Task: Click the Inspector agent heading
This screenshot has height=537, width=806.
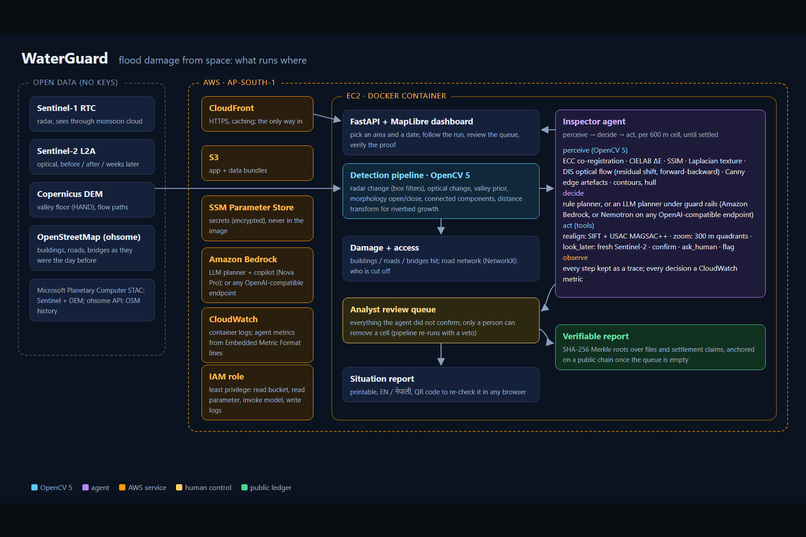Action: click(x=594, y=122)
